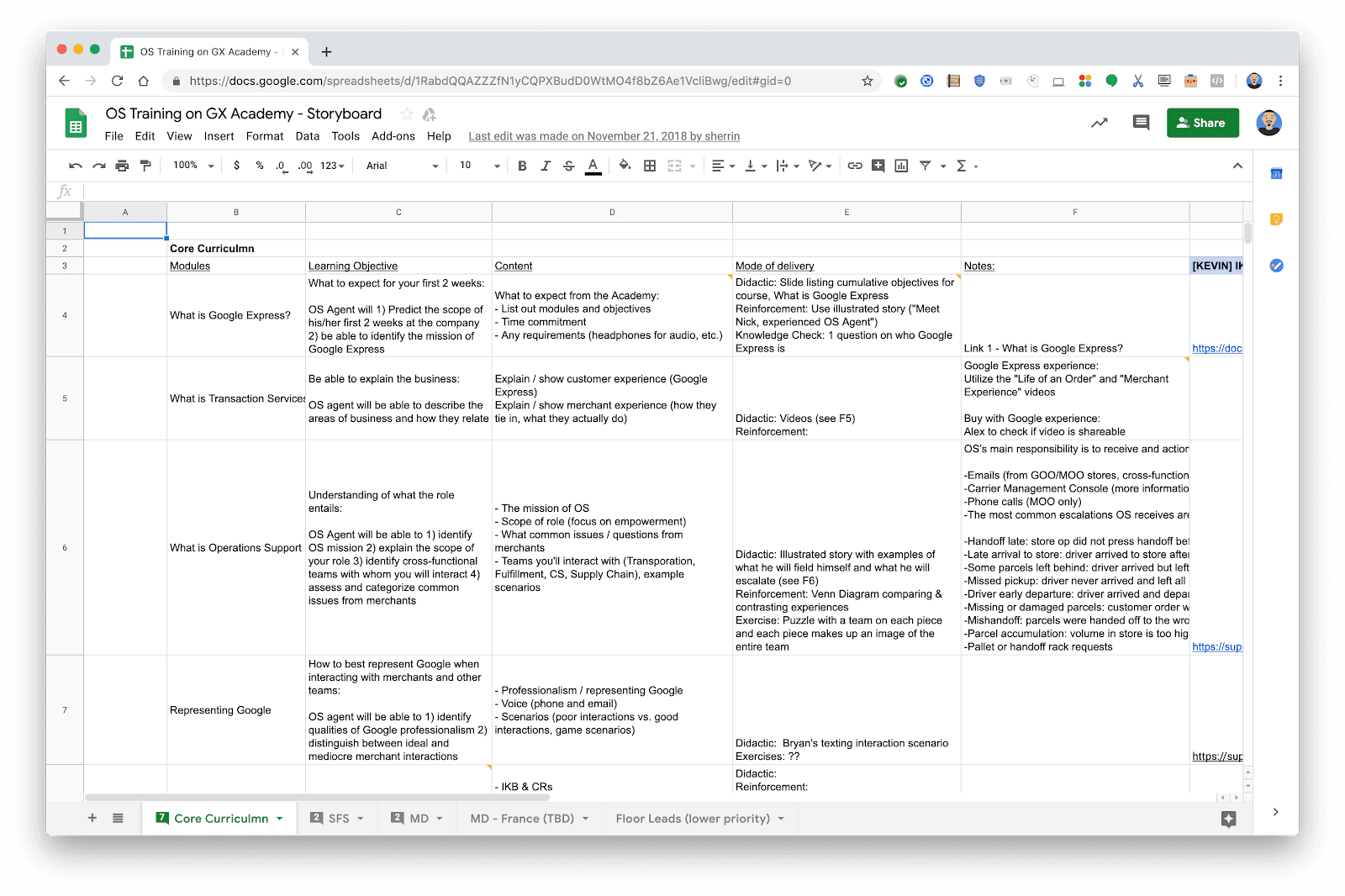Open the comments history icon
1345x896 pixels.
(1141, 123)
